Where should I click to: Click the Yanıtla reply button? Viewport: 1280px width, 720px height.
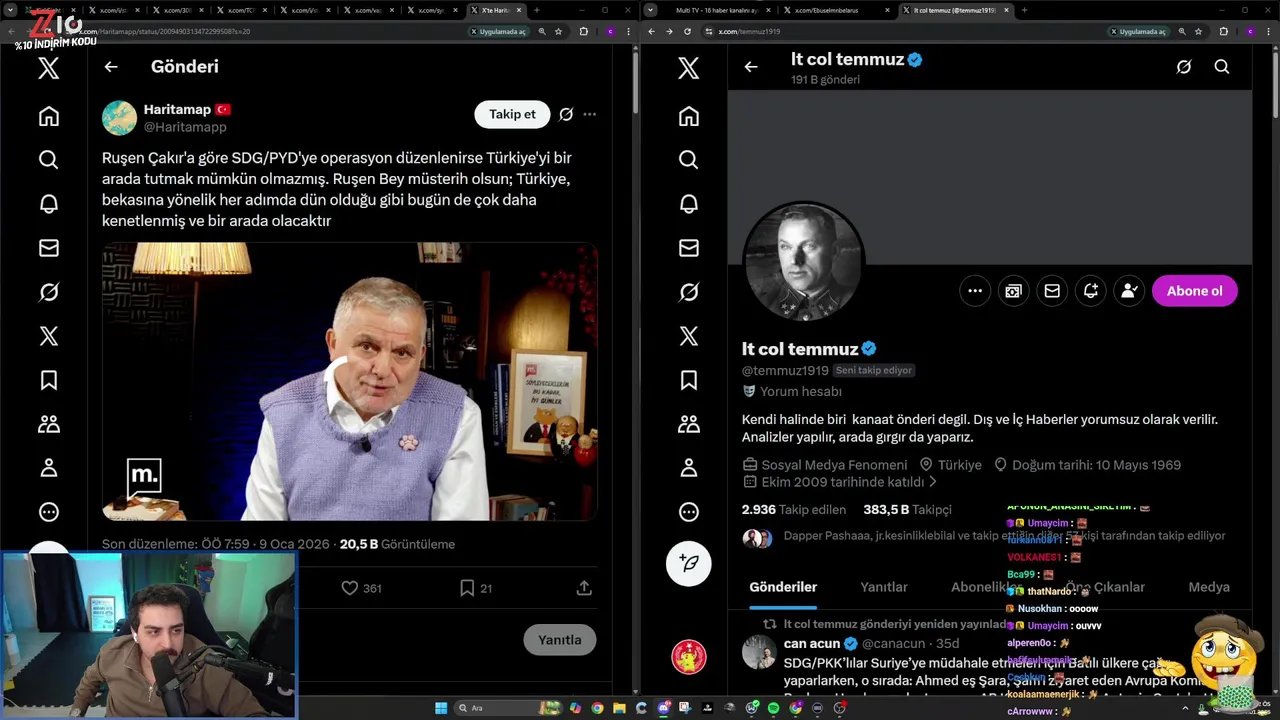coord(560,640)
